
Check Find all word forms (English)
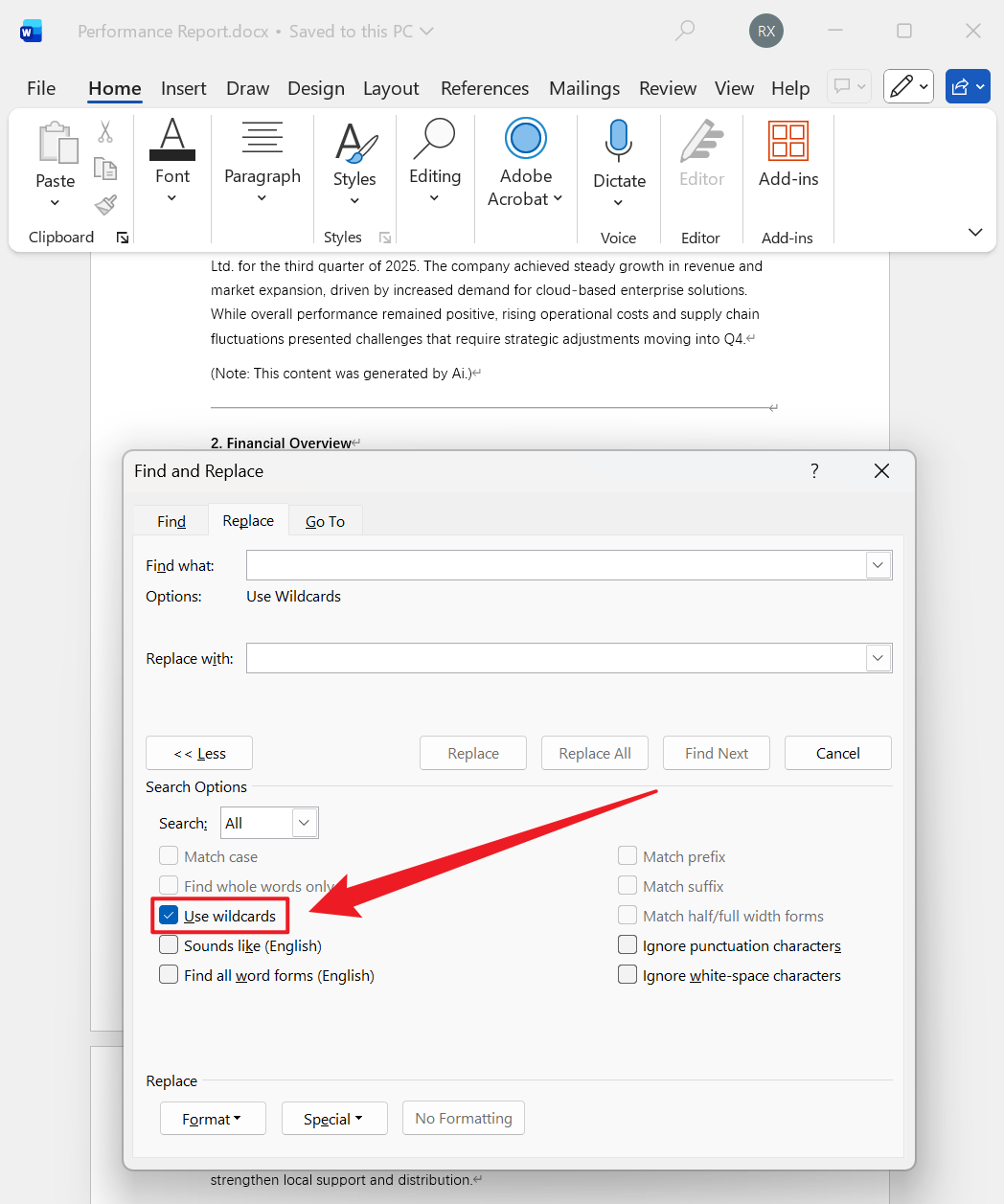click(x=169, y=974)
